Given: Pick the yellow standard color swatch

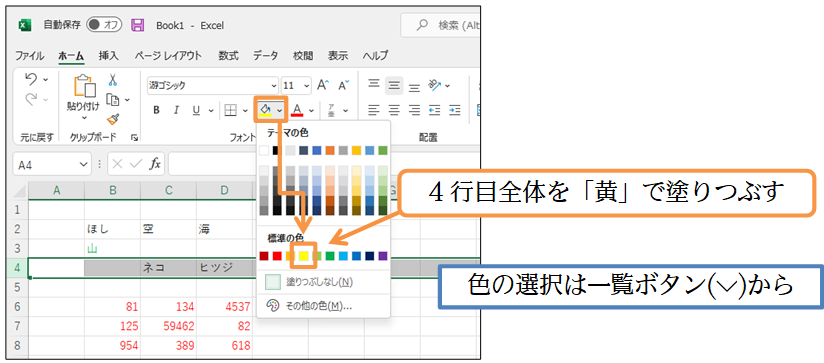Looking at the screenshot, I should pyautogui.click(x=303, y=256).
